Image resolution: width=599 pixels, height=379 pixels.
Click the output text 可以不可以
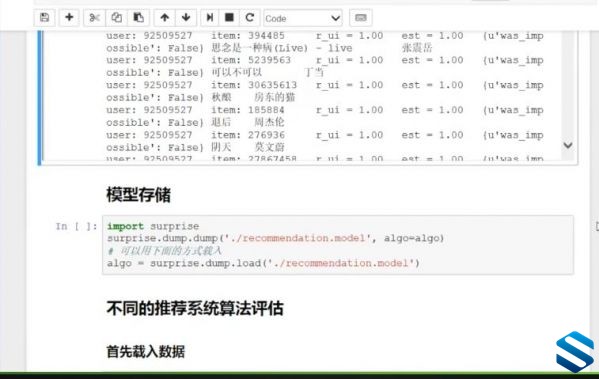click(x=236, y=72)
